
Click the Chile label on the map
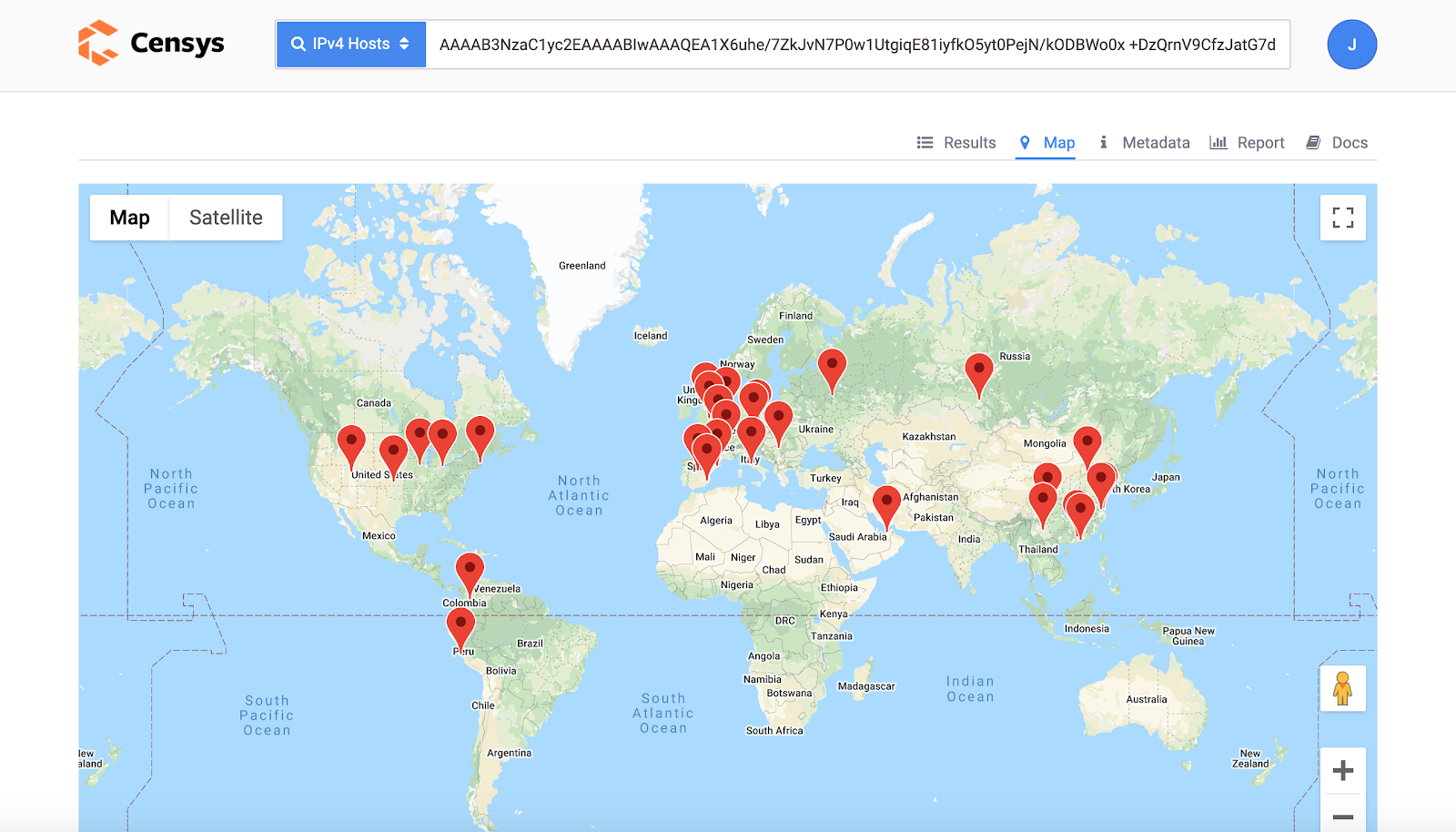pos(483,705)
